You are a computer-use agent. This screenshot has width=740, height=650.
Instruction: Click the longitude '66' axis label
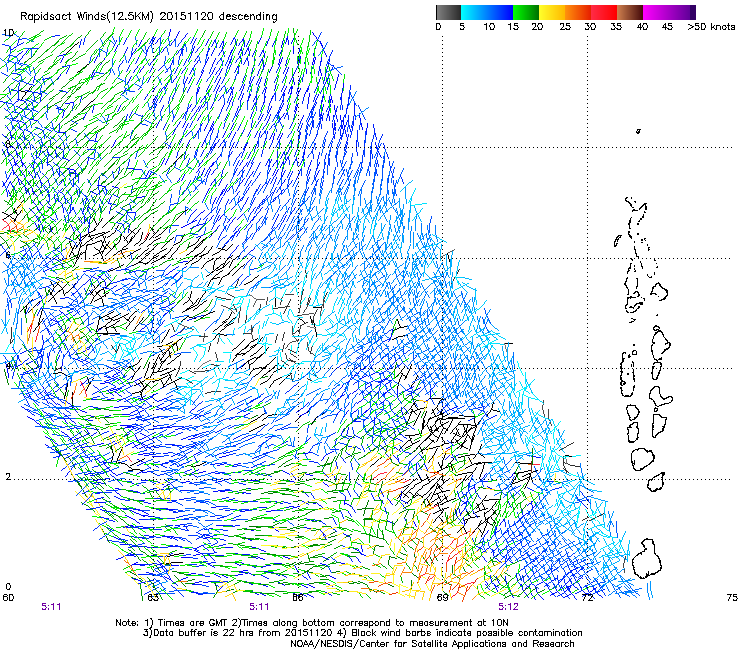tap(298, 598)
